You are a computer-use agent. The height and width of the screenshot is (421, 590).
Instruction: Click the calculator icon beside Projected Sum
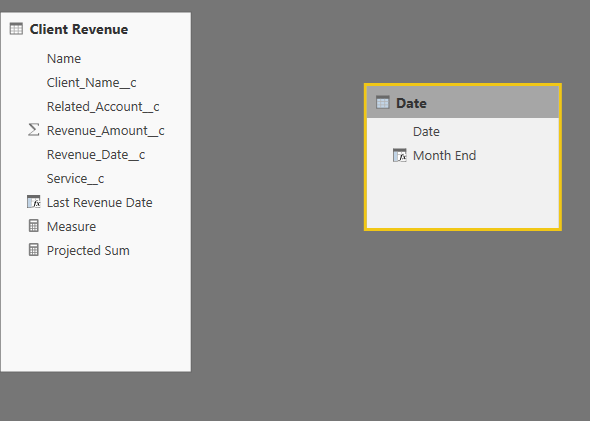coord(33,250)
